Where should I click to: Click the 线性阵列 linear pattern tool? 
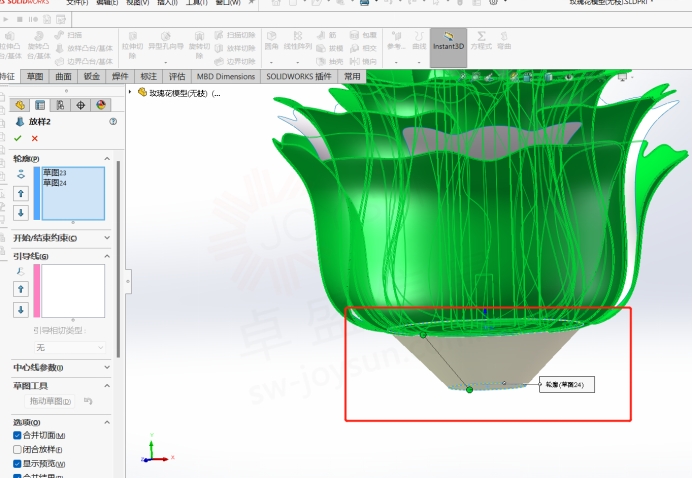[x=298, y=41]
